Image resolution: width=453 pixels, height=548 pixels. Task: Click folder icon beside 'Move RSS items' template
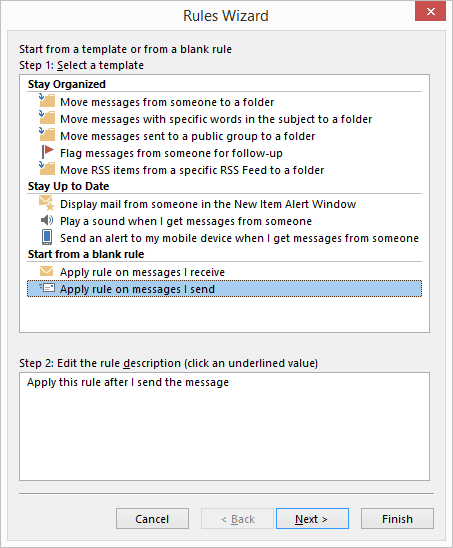[47, 168]
